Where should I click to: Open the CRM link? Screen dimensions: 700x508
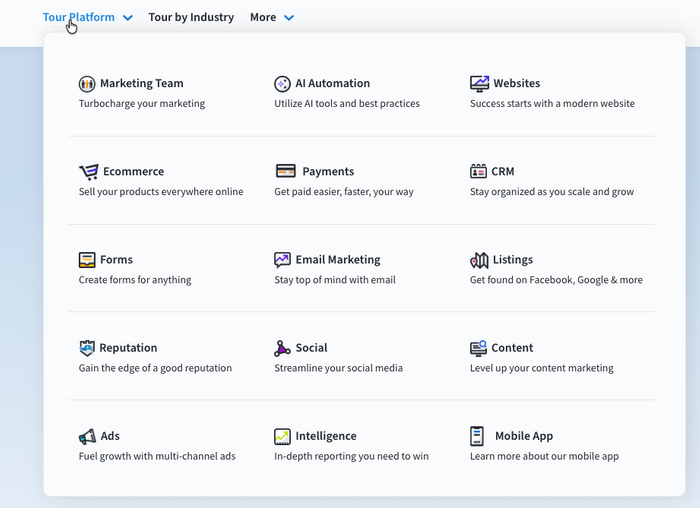(503, 171)
